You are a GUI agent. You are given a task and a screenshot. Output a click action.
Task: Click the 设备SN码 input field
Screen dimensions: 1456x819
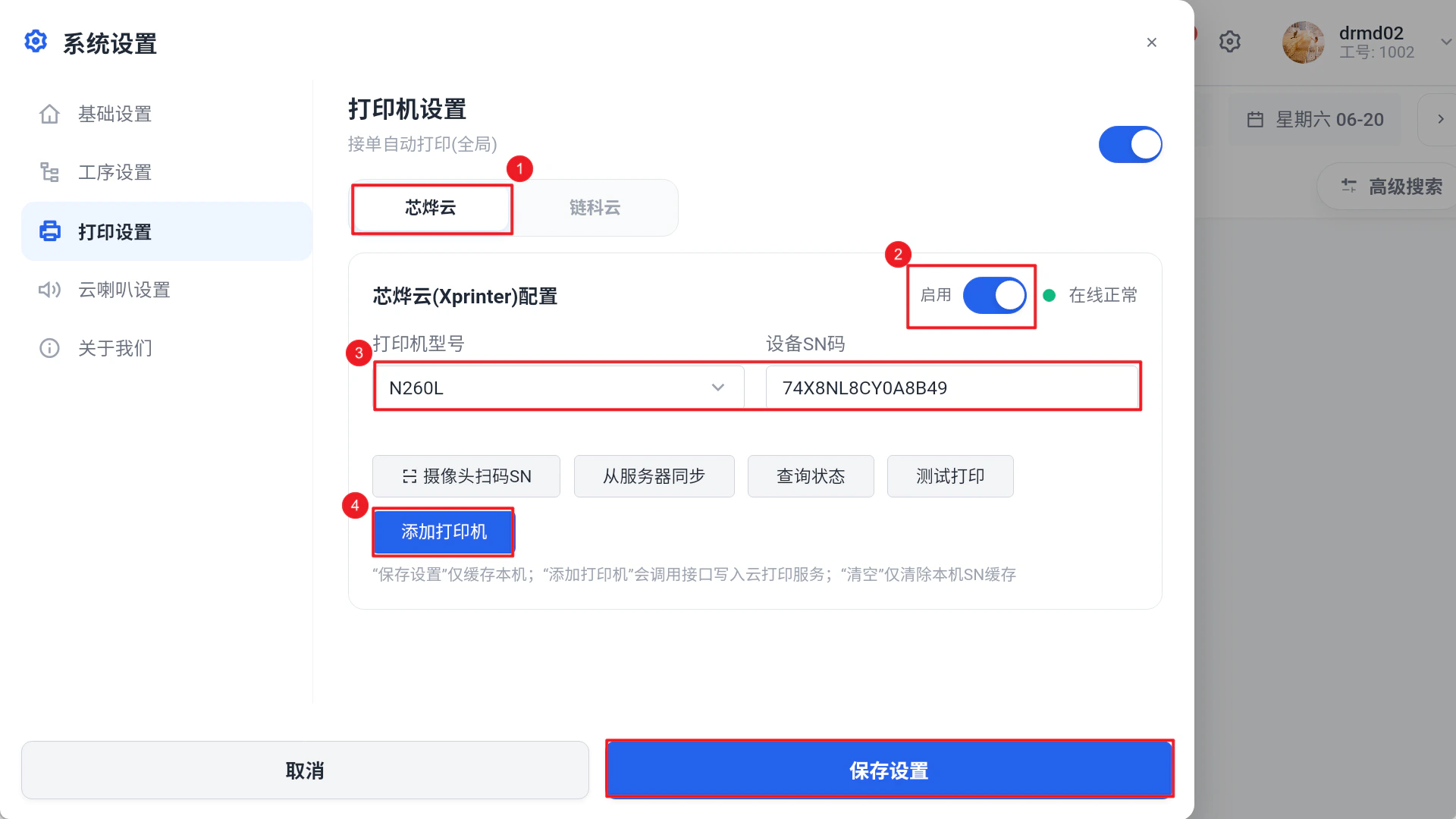[x=952, y=388]
